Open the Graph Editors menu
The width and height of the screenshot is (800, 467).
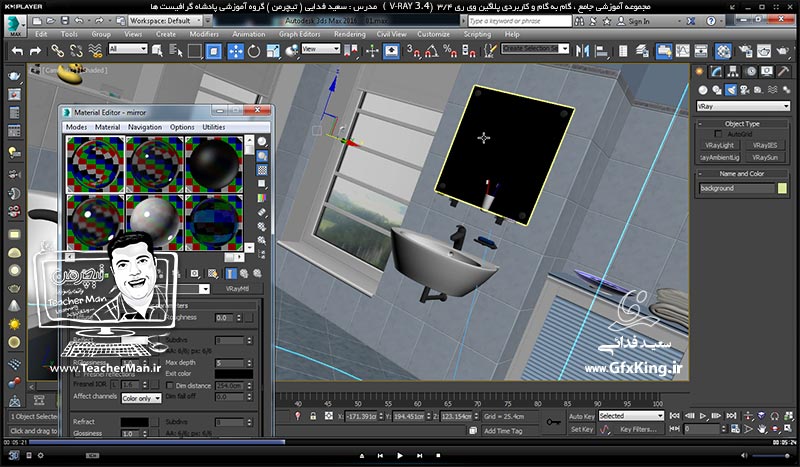pos(299,34)
